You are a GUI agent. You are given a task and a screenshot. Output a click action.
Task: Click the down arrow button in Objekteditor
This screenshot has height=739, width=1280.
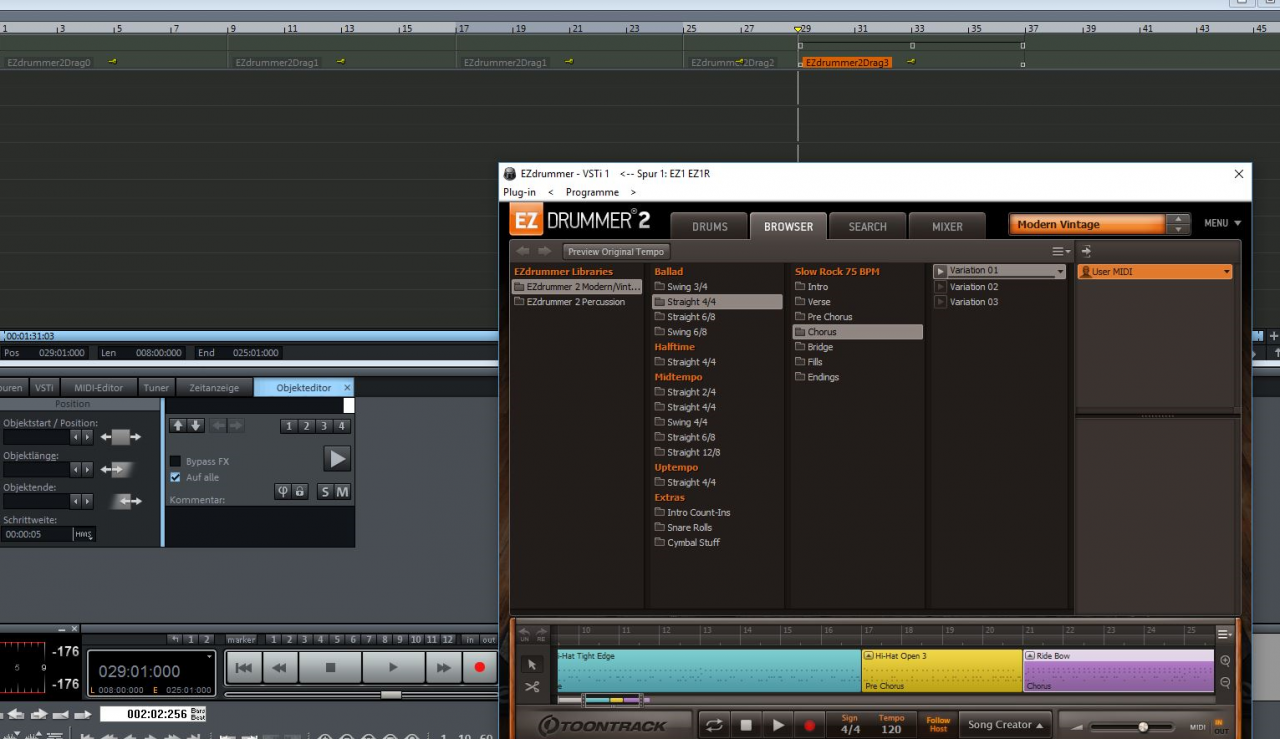[196, 426]
